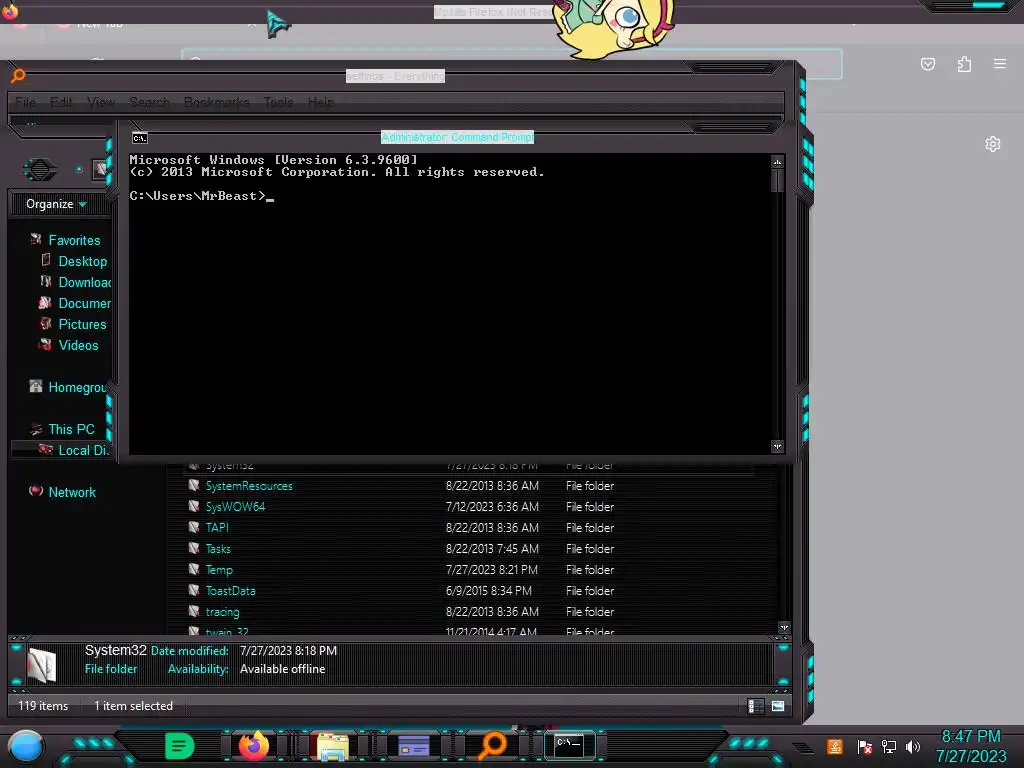
Task: Click the Available offline value
Action: (x=282, y=669)
